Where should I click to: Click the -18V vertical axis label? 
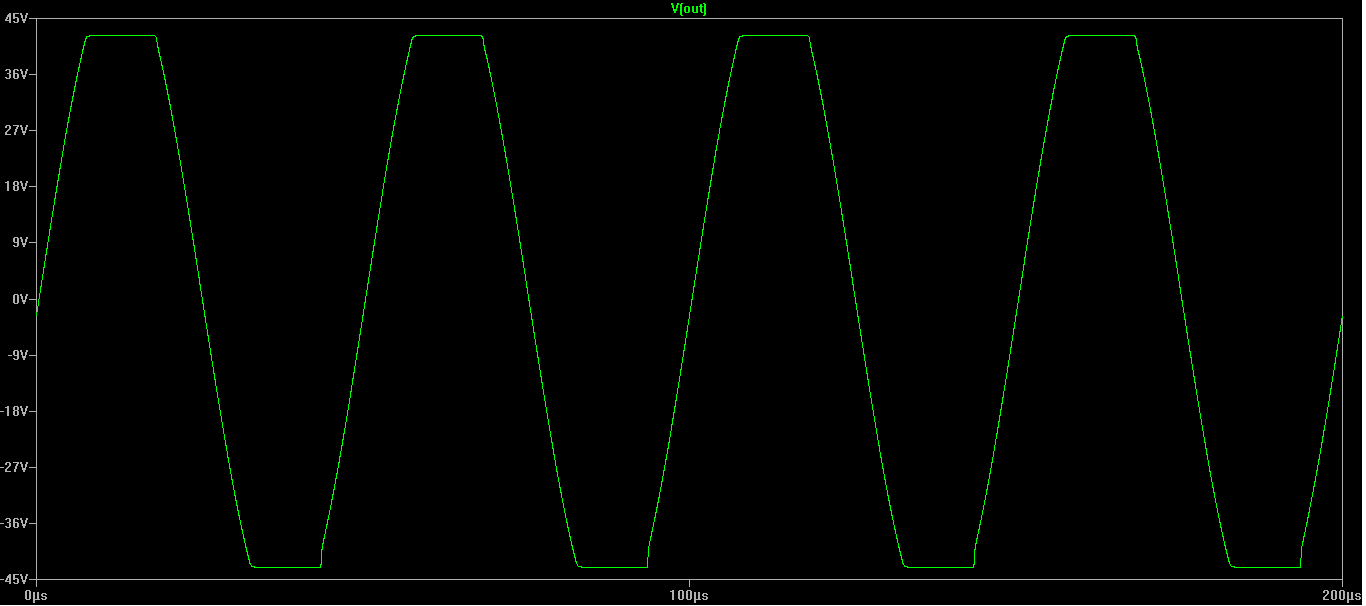coord(17,410)
